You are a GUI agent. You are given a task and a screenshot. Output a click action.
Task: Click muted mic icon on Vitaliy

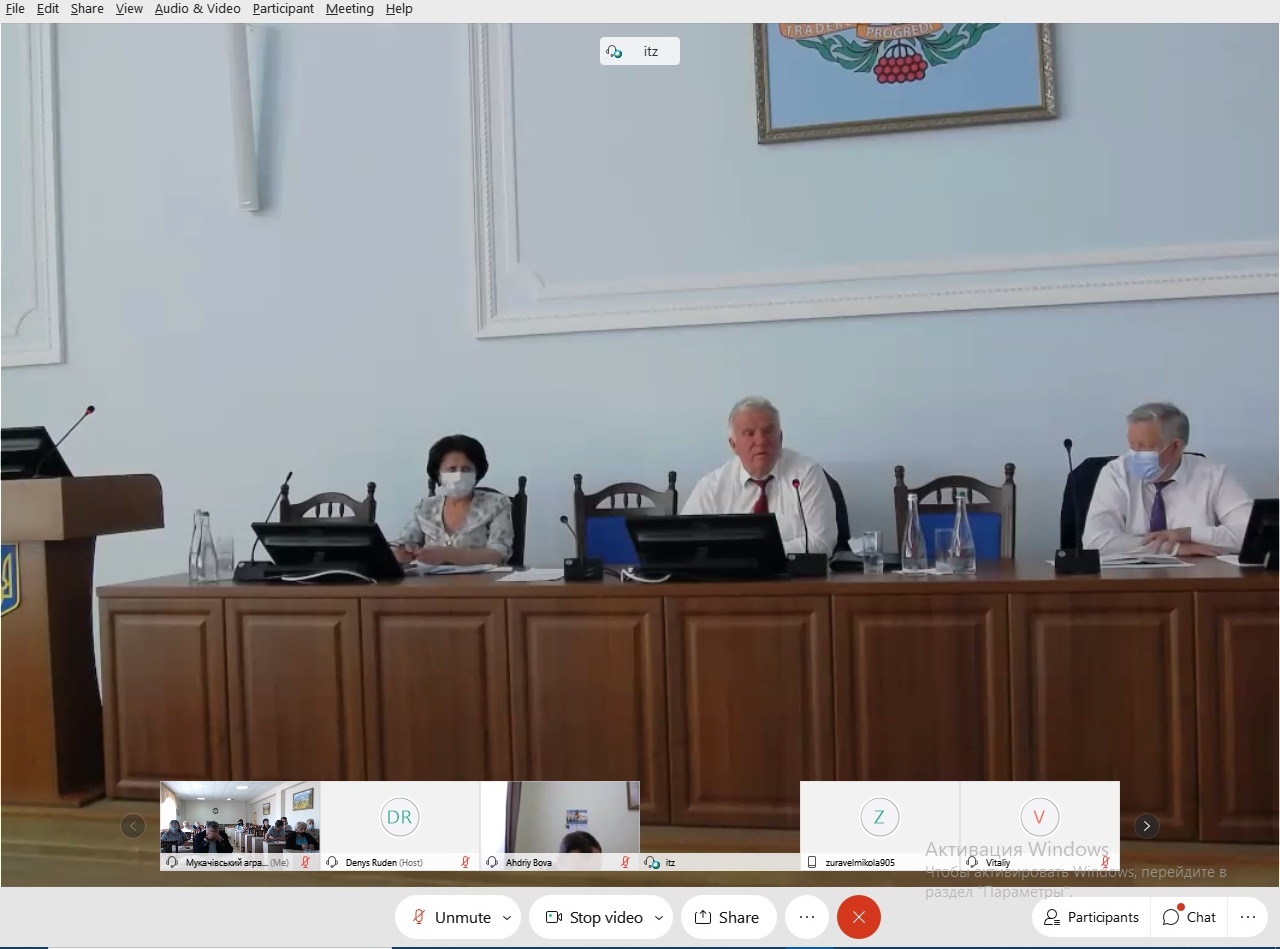tap(1105, 862)
